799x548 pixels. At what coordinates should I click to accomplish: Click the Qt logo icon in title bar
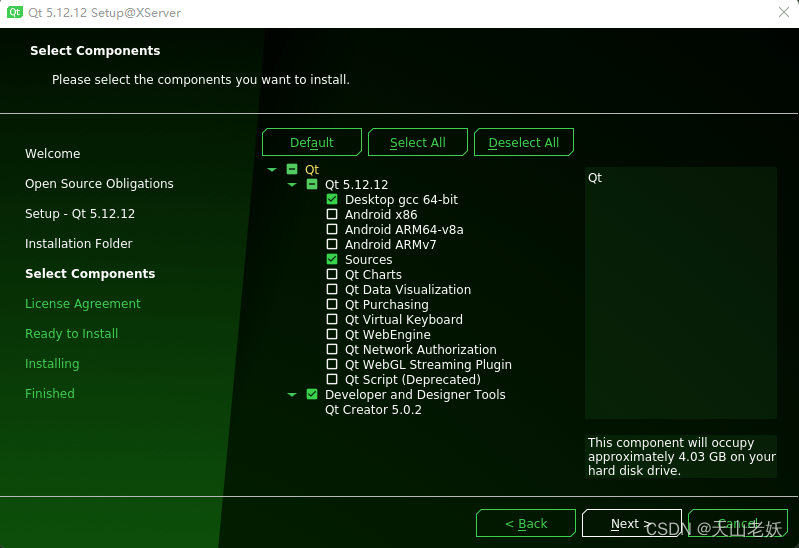coord(15,12)
